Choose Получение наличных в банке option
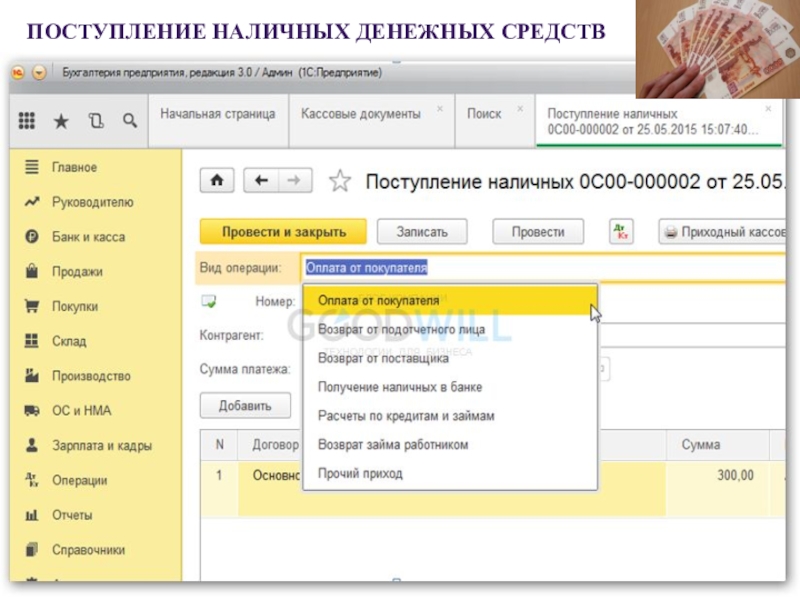This screenshot has width=800, height=600. pyautogui.click(x=400, y=386)
